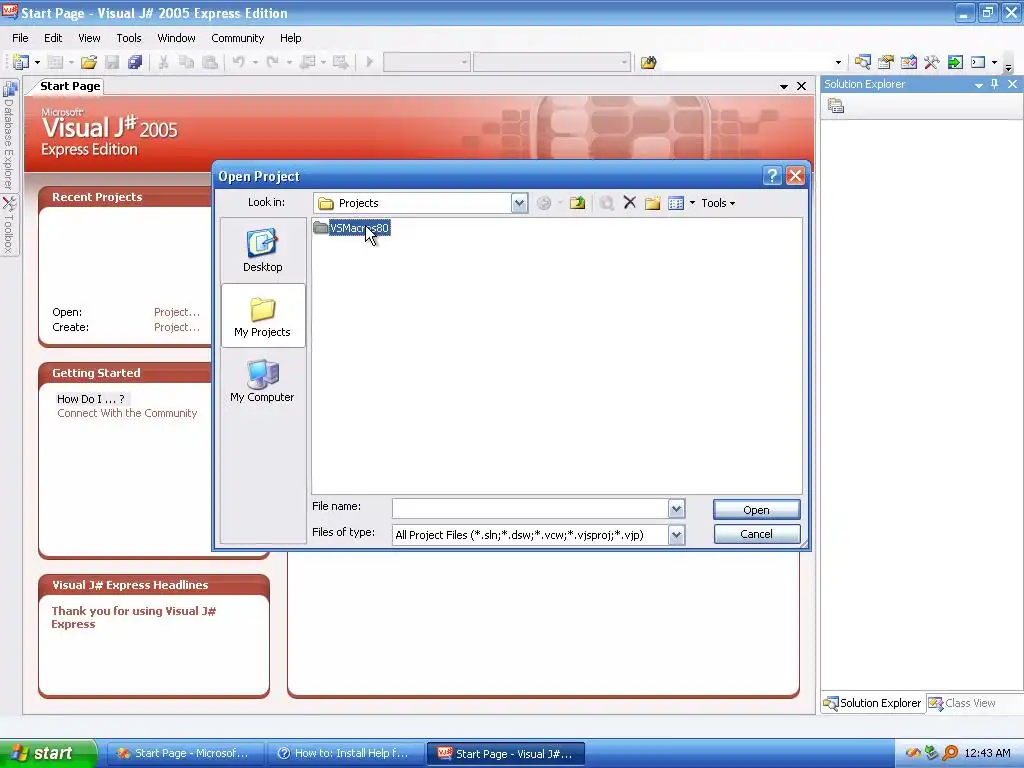Click the Up One Level folder icon

(x=577, y=203)
